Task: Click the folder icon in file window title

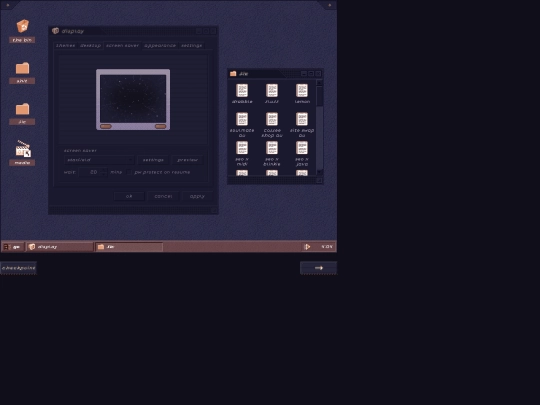Action: tap(233, 74)
